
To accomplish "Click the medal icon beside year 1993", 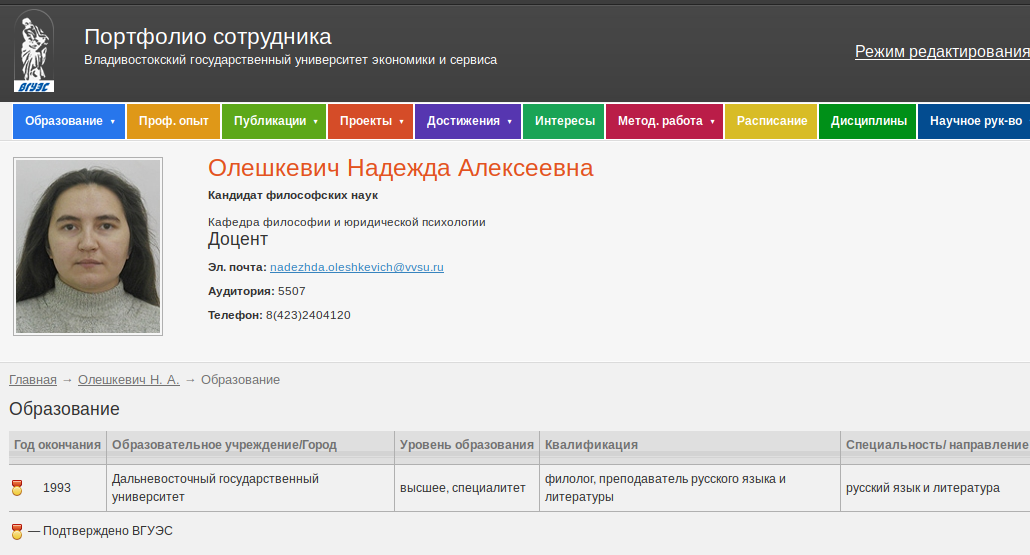I will tap(16, 488).
